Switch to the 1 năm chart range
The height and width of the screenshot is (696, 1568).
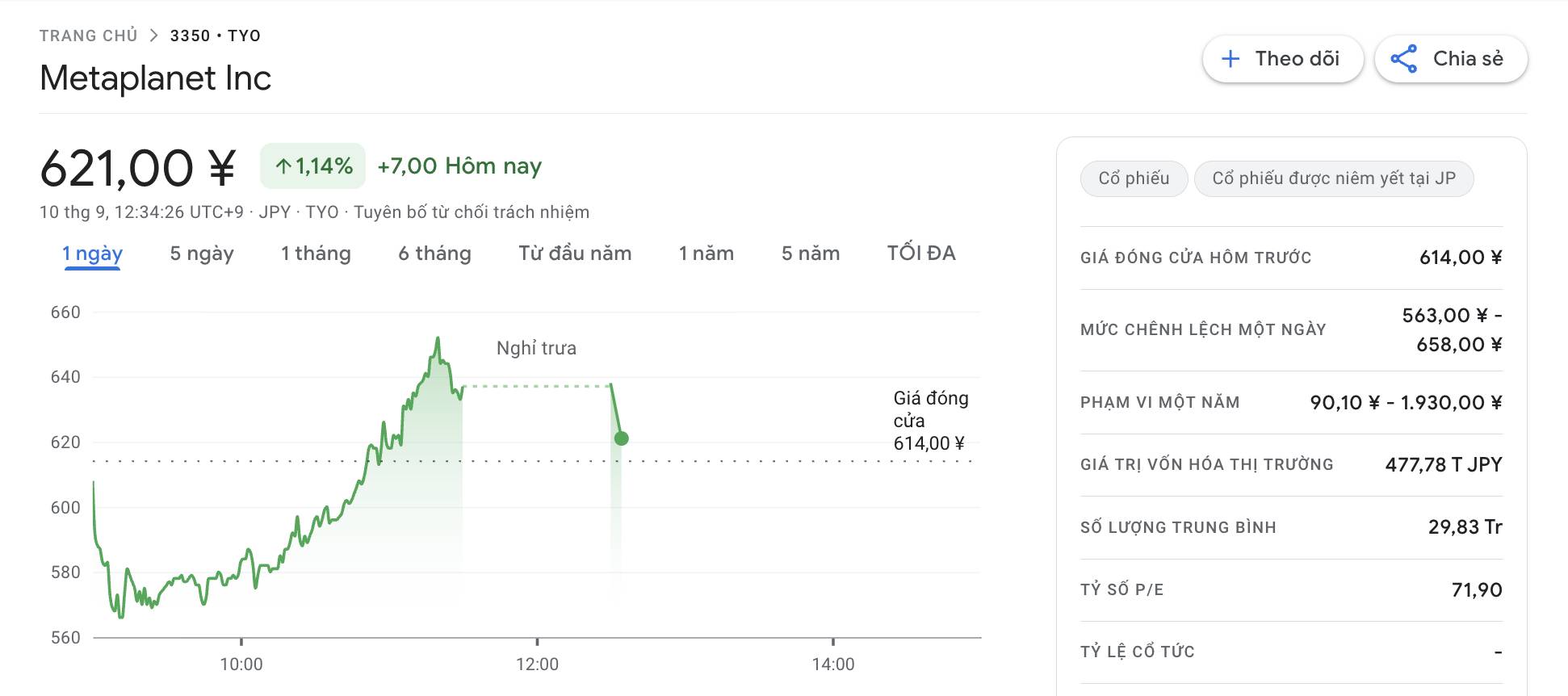(706, 254)
